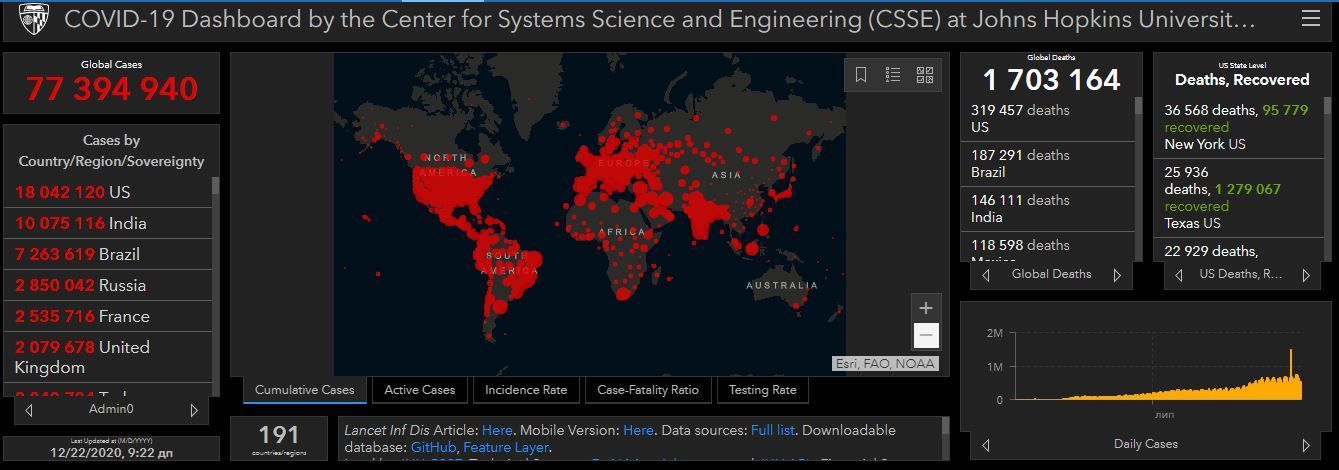Show previous chart before Daily Cases

click(x=986, y=445)
